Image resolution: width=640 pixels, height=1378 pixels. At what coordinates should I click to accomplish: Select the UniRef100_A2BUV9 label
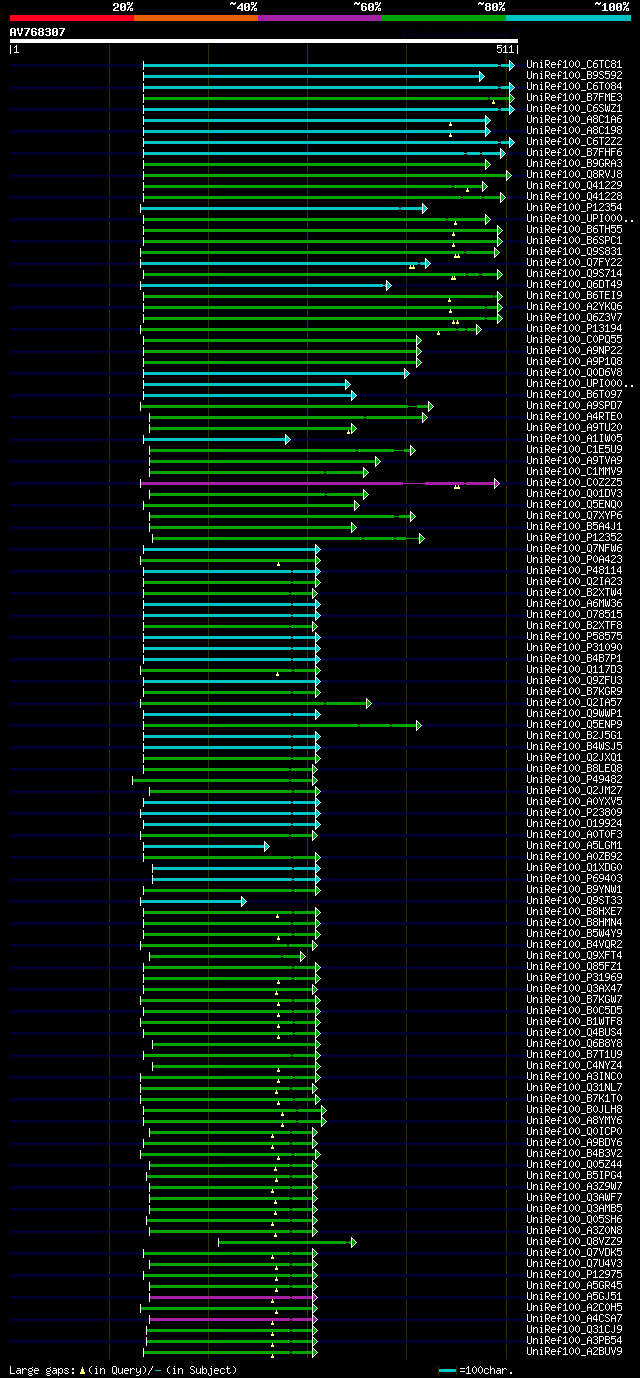tap(574, 1352)
